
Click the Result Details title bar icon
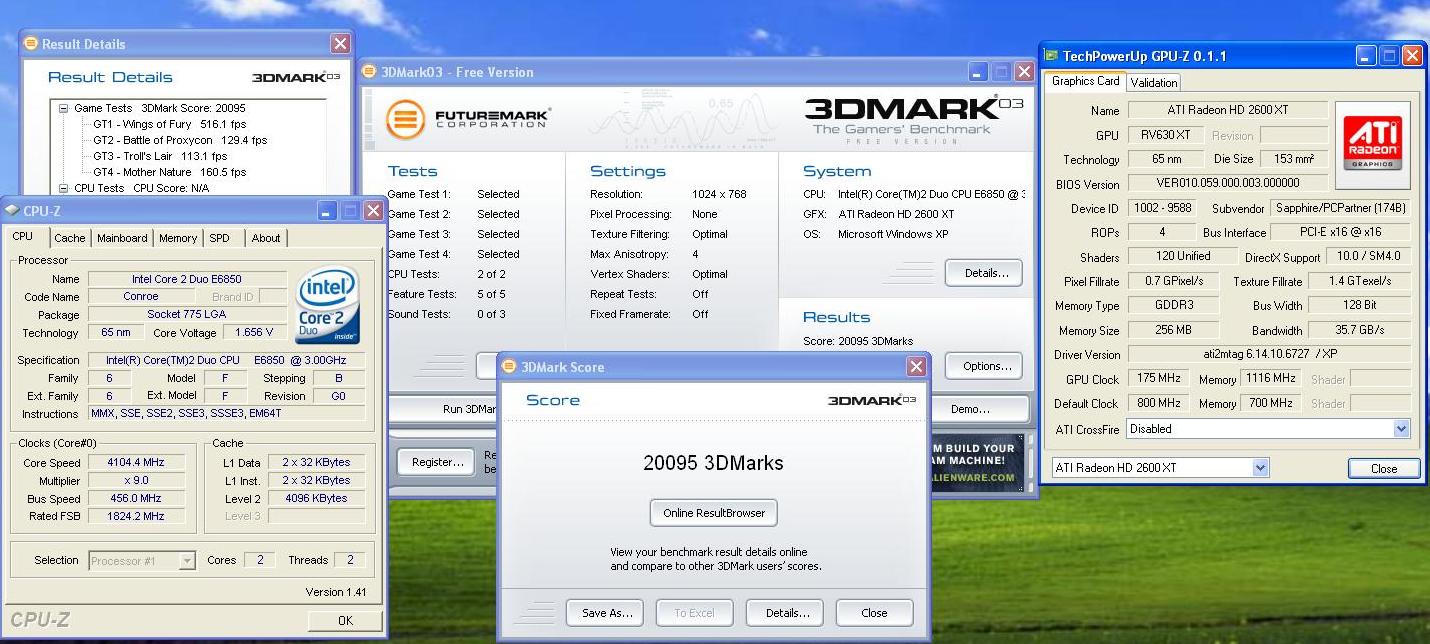click(x=31, y=44)
